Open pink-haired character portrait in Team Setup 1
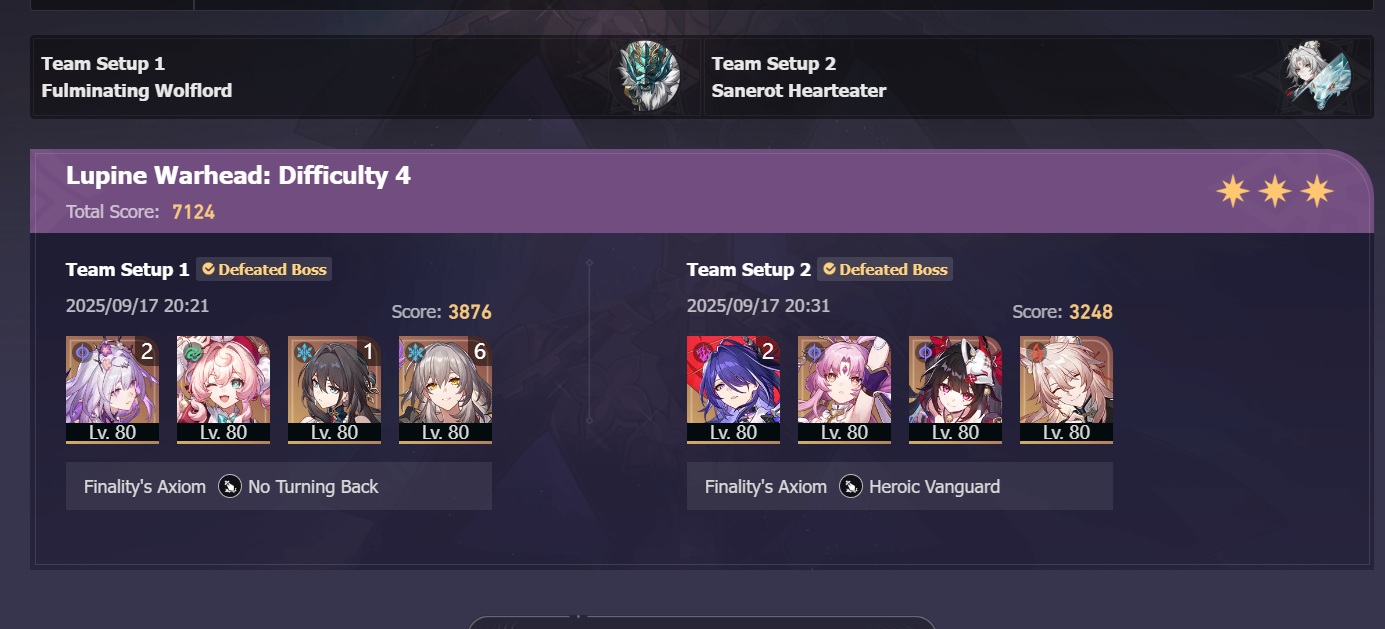Screen dimensions: 1385x629 click(x=223, y=390)
